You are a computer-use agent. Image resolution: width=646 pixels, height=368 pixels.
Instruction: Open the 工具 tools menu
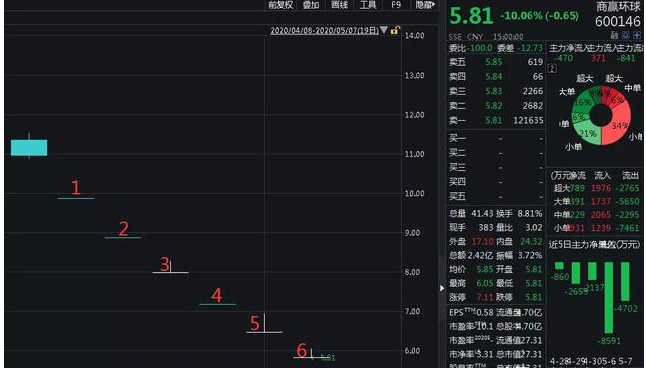pos(368,5)
